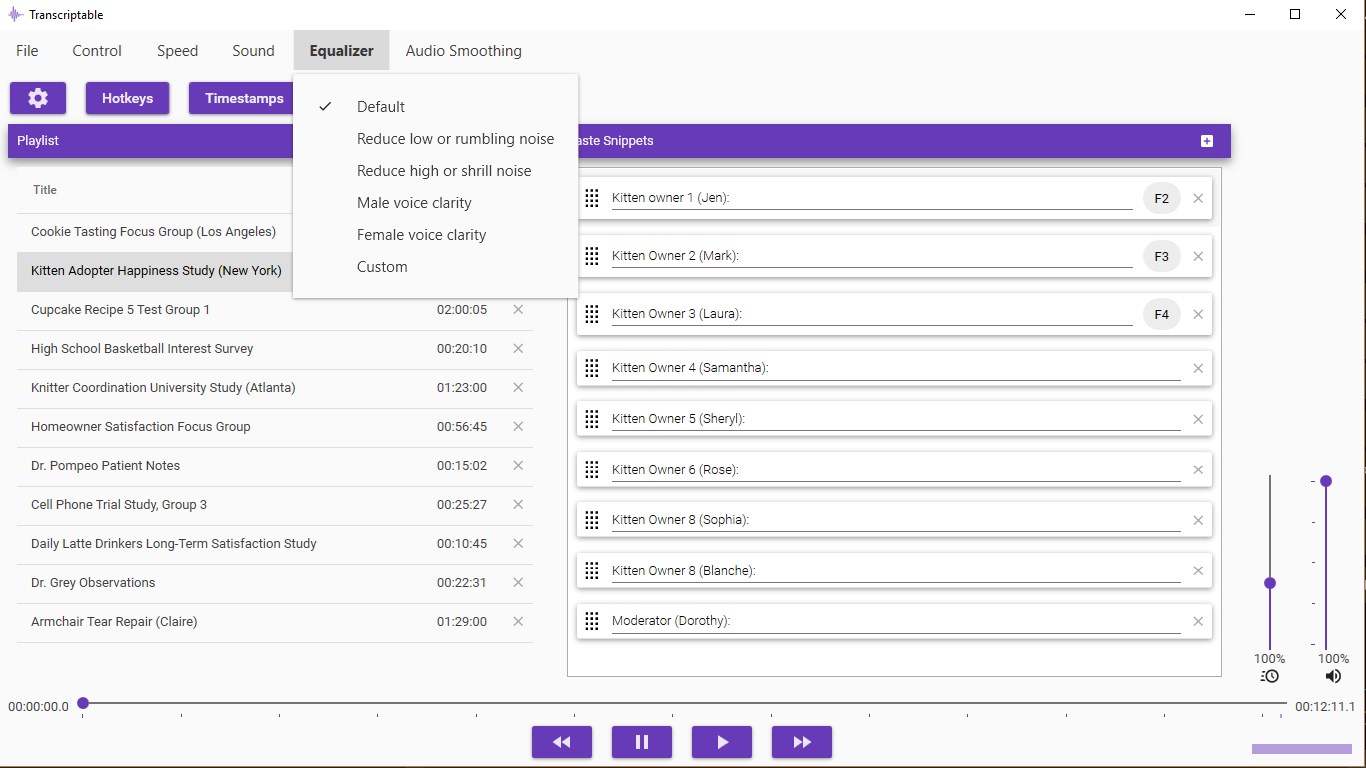
Task: Click drag handle for Moderator (Dorothy) snippet
Action: tap(592, 621)
